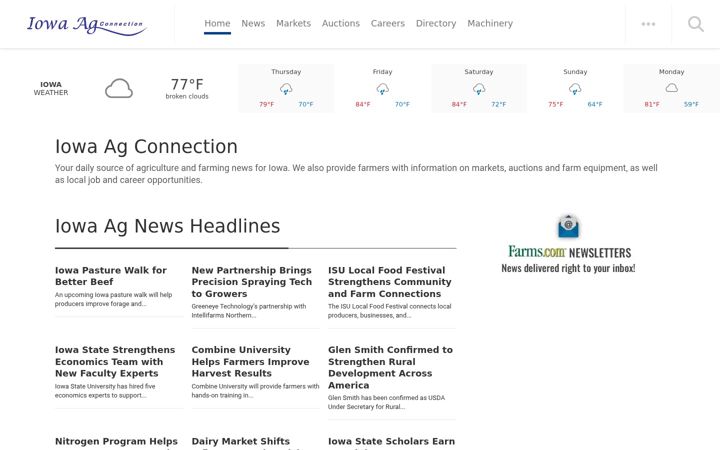Viewport: 720px width, 450px height.
Task: Click Friday's 84°F high temperature
Action: [363, 104]
